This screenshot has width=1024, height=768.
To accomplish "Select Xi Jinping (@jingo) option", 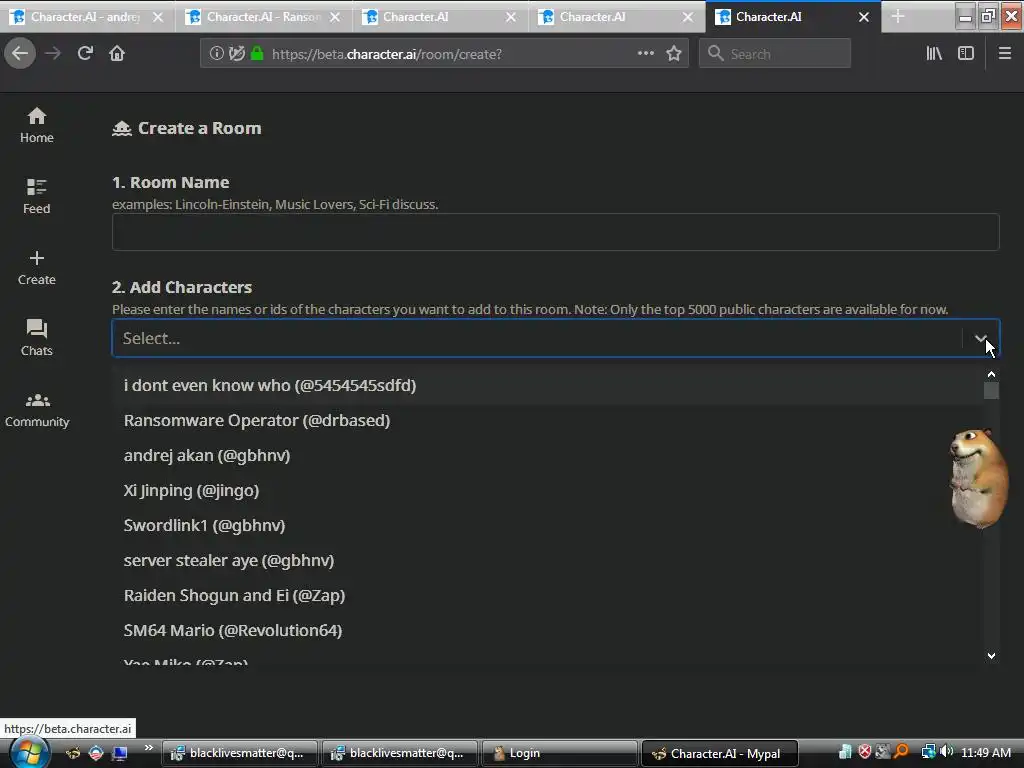I will [x=547, y=490].
